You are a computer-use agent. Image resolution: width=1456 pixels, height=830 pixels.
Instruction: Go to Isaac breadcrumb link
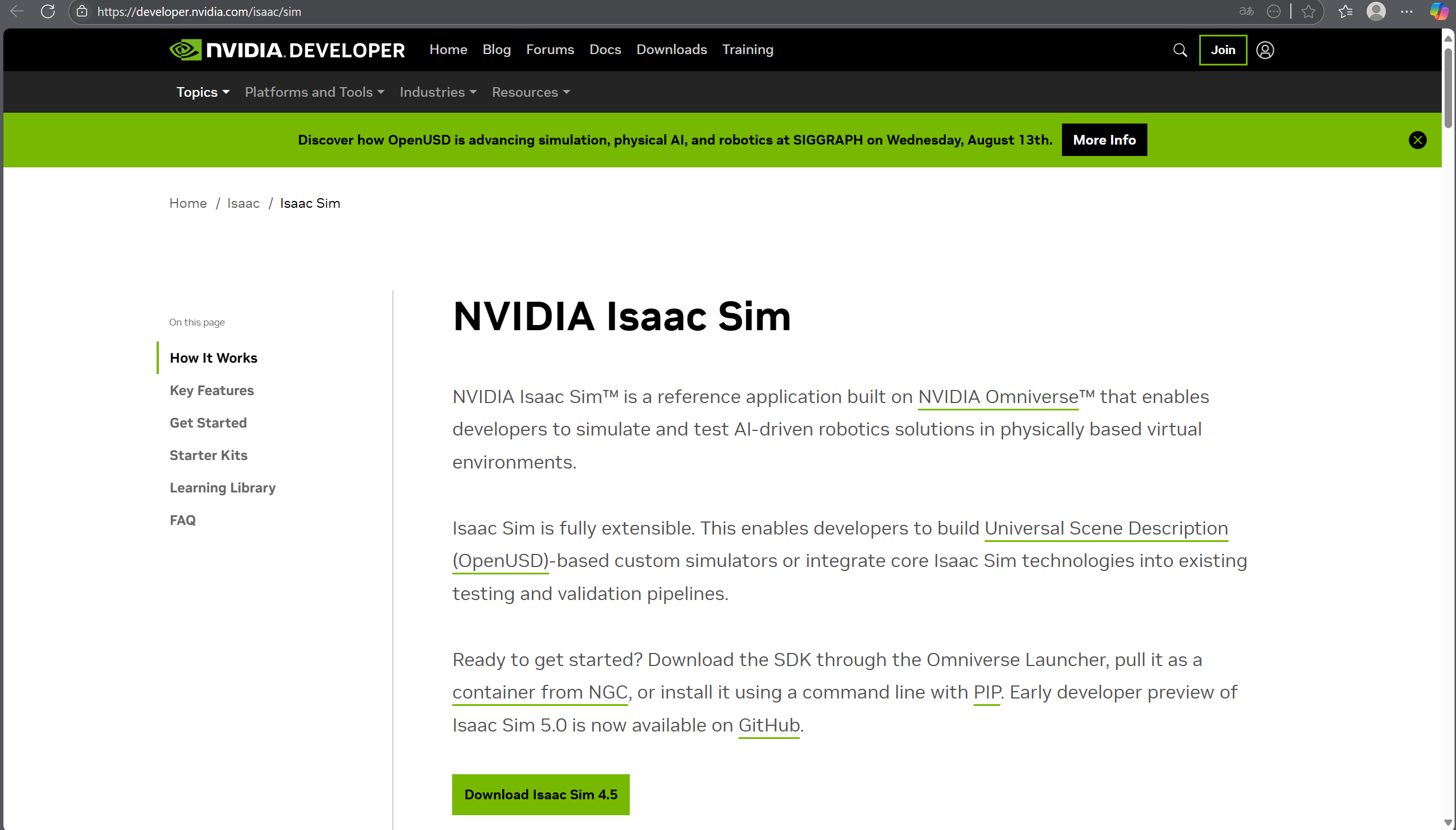(244, 203)
